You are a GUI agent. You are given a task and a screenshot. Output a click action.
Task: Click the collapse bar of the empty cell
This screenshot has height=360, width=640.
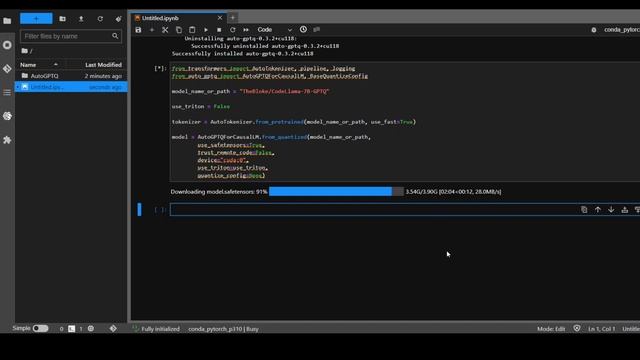coord(139,210)
